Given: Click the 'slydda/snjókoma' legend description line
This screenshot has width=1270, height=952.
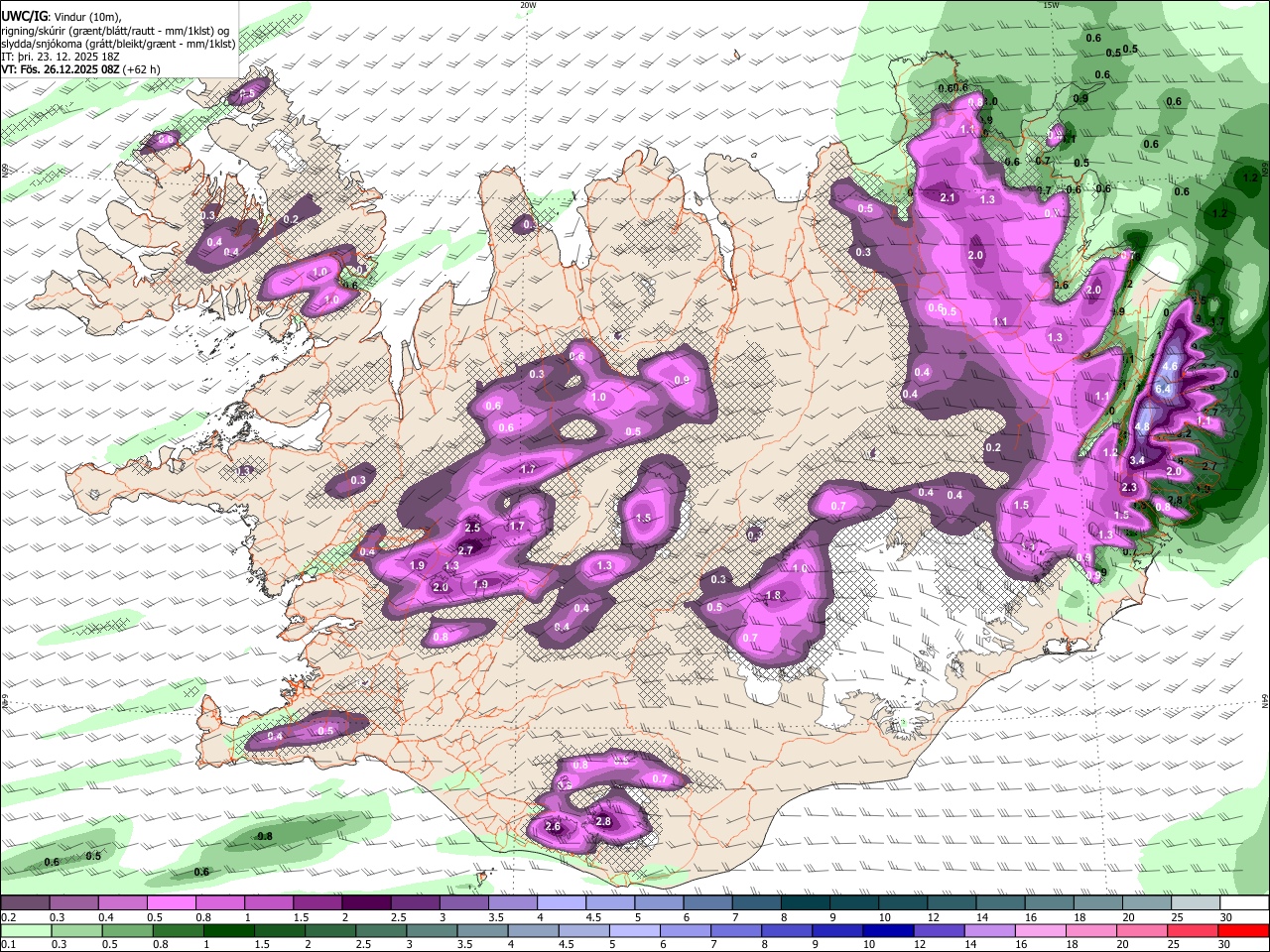Looking at the screenshot, I should click(x=118, y=44).
